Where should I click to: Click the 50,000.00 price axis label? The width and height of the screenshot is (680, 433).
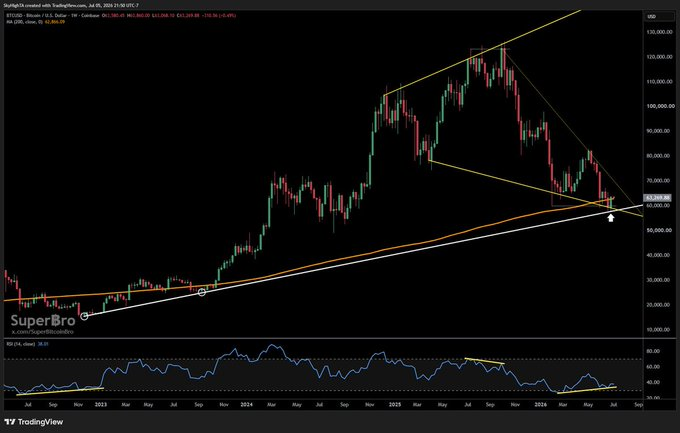coord(661,230)
